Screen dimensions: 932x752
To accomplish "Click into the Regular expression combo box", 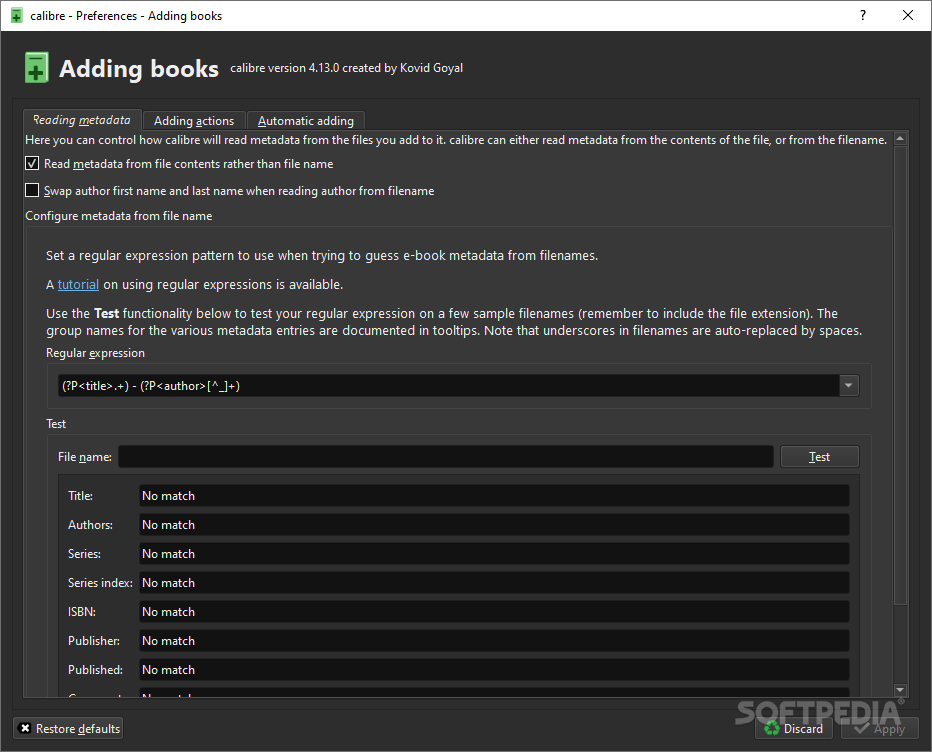I will pos(449,386).
